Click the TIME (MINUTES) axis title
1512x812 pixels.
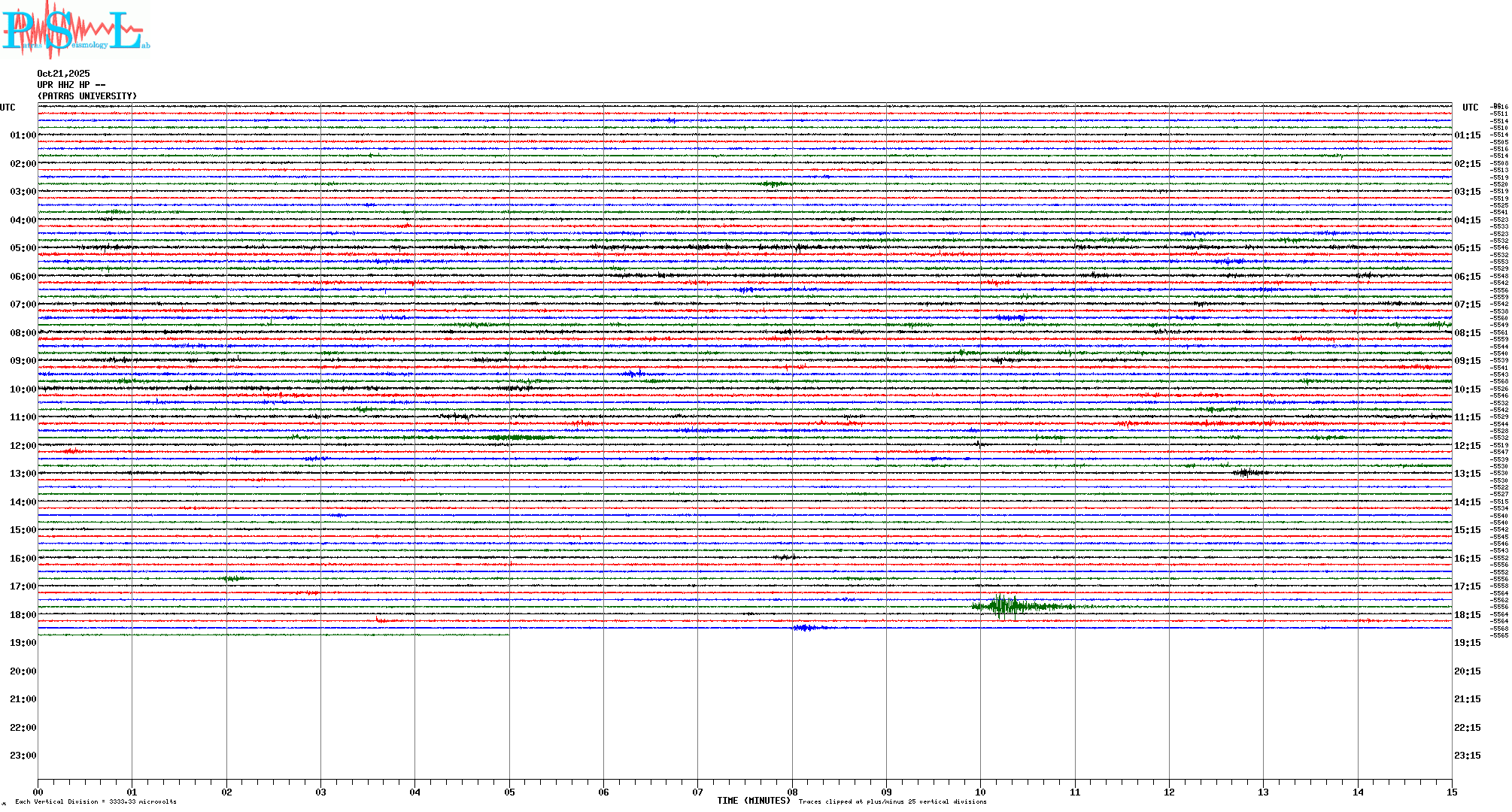[x=754, y=801]
